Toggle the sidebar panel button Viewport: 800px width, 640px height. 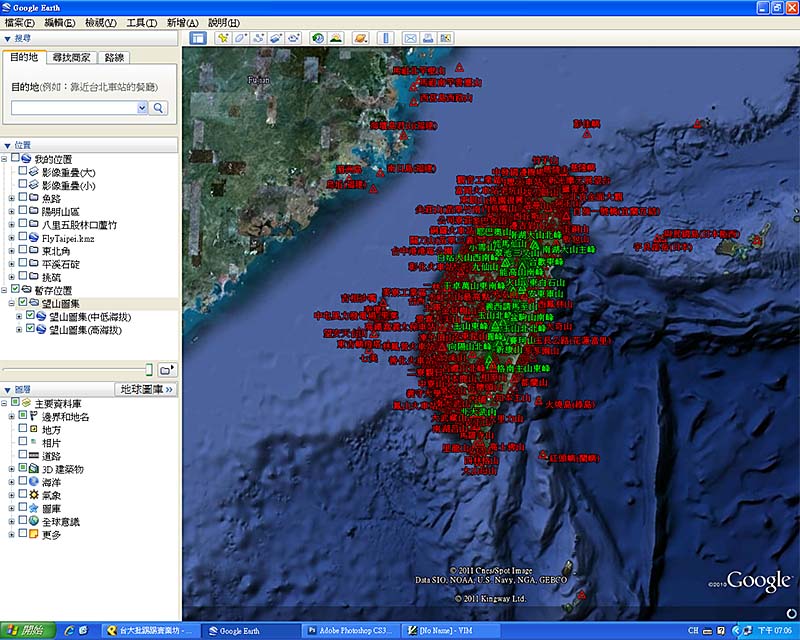click(198, 38)
